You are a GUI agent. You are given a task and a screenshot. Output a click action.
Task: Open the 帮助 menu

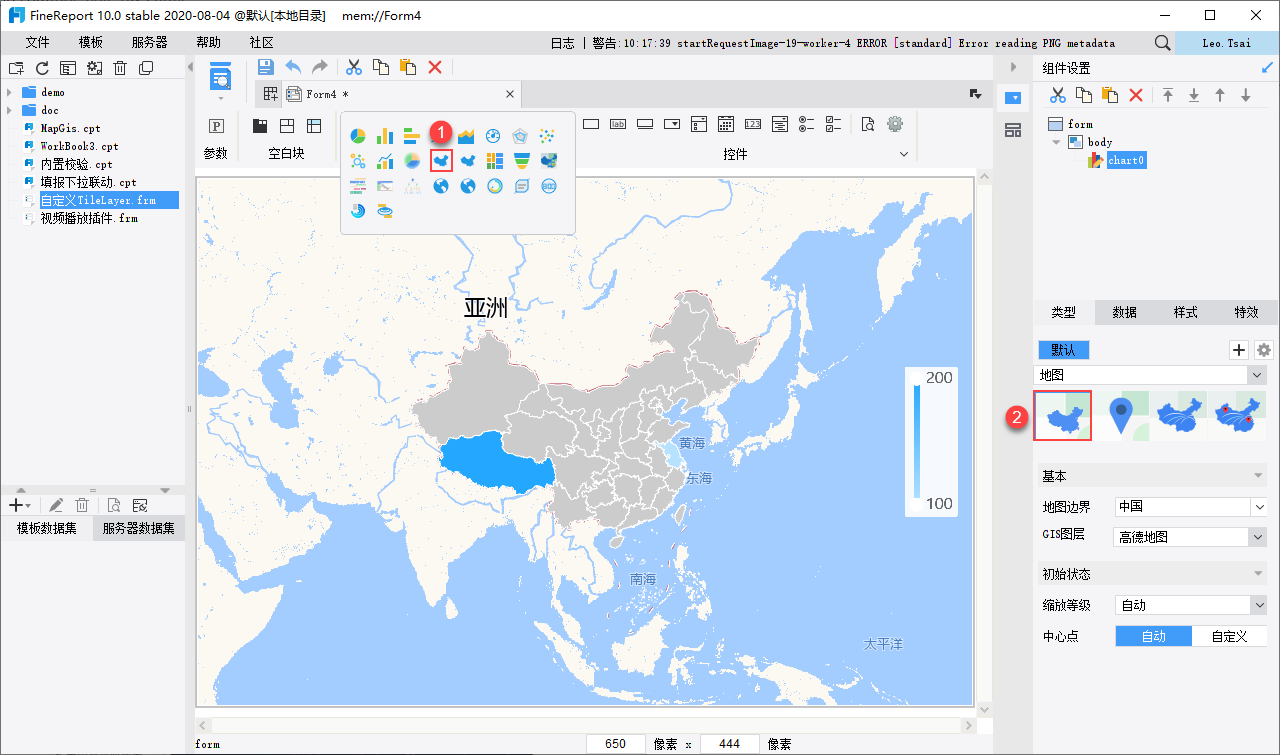pos(209,43)
